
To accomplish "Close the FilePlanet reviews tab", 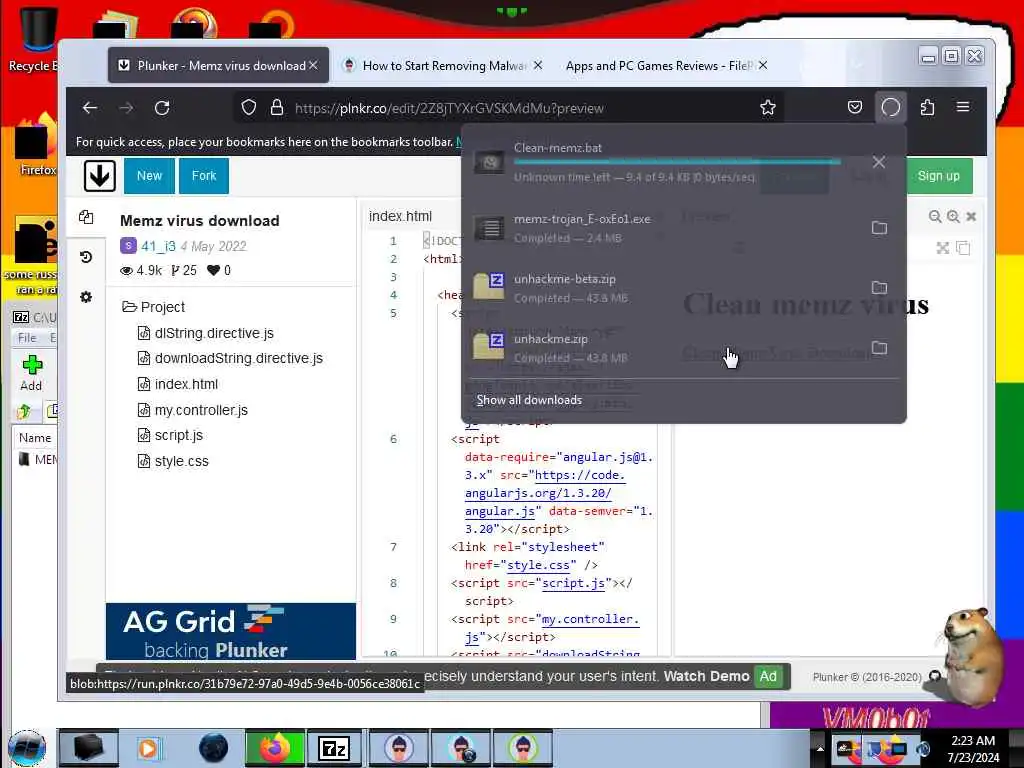I will (763, 65).
